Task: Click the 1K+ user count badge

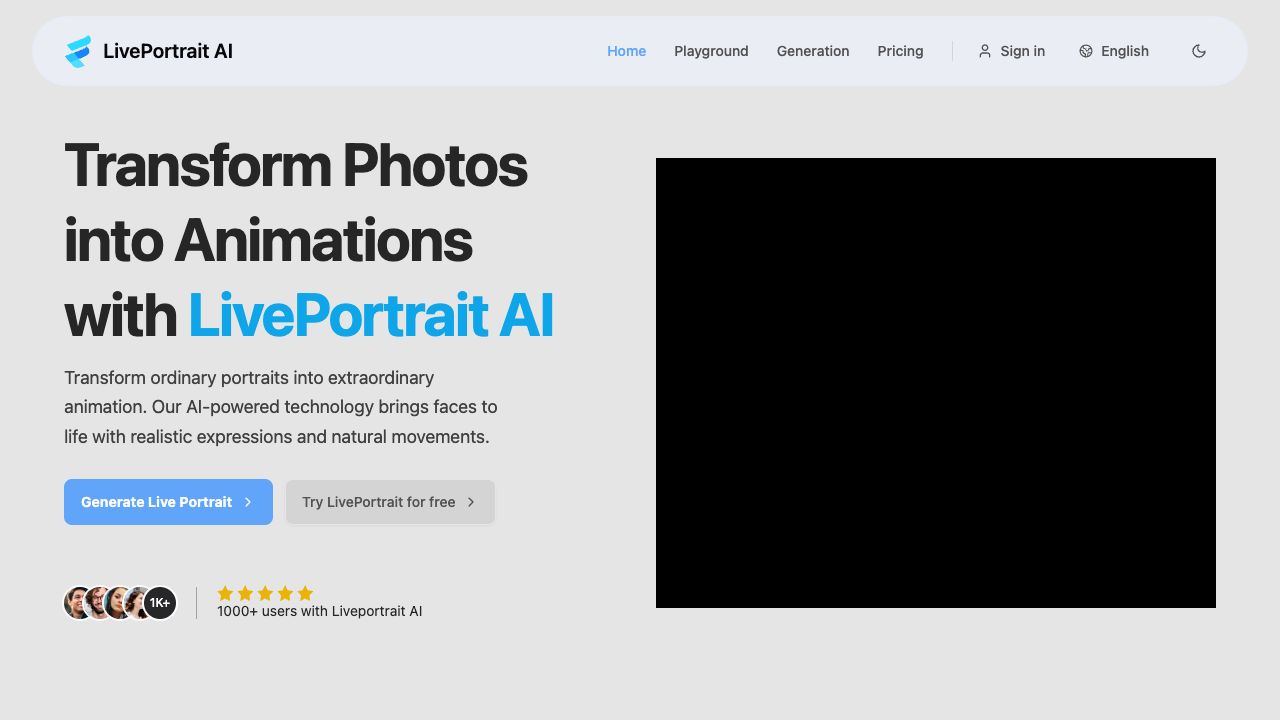Action: [160, 603]
